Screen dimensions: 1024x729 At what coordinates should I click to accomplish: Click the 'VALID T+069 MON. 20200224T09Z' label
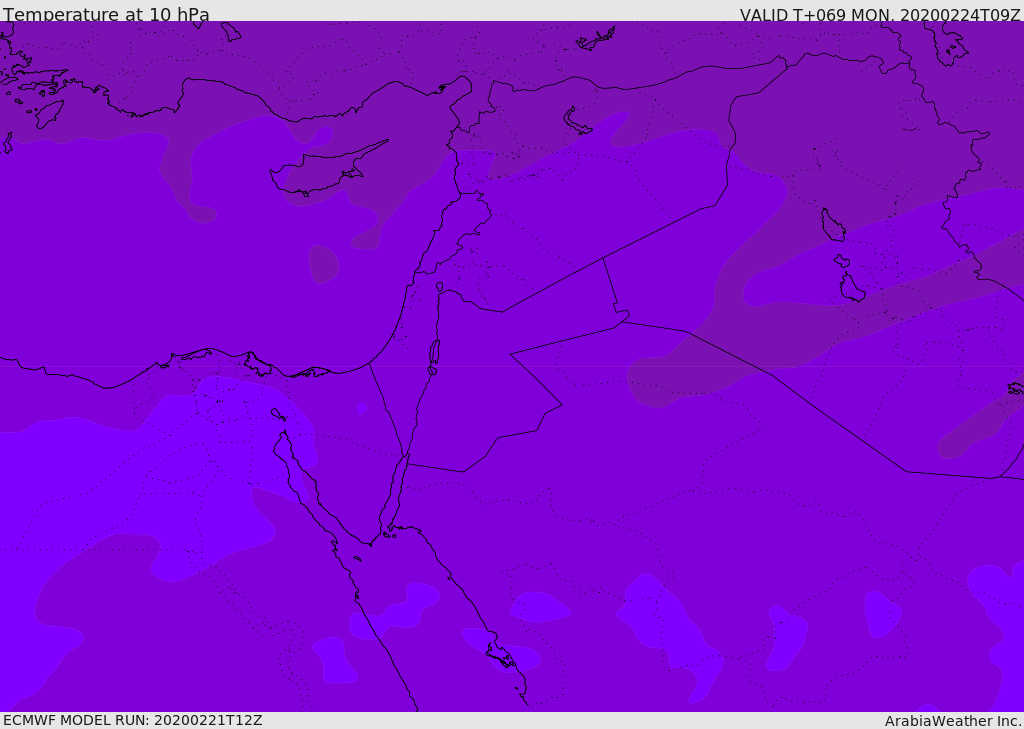[x=880, y=14]
